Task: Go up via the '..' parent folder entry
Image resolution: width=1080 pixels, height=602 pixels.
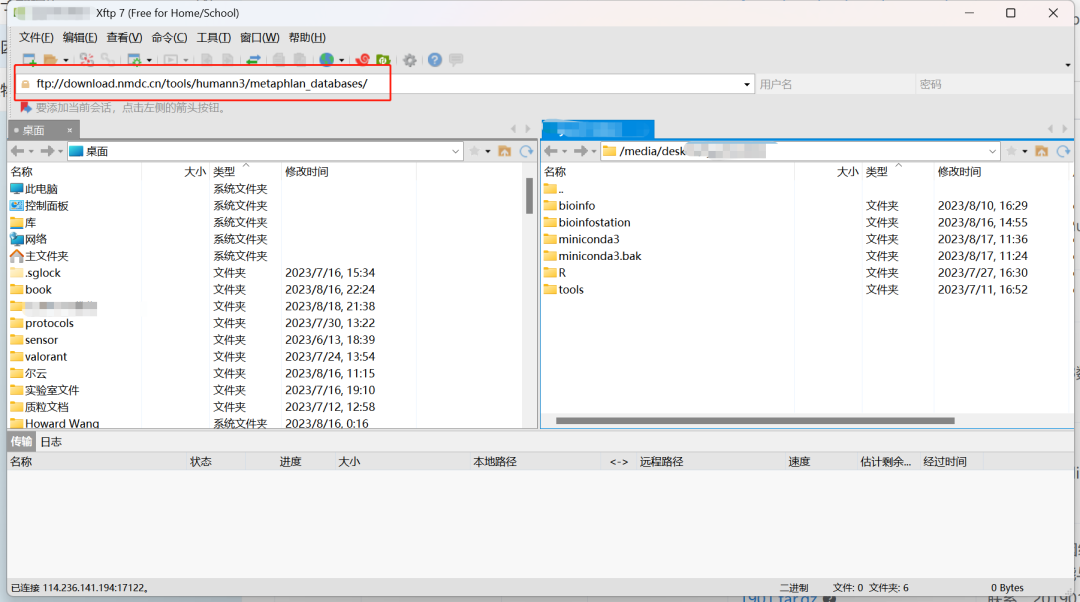Action: (x=554, y=189)
